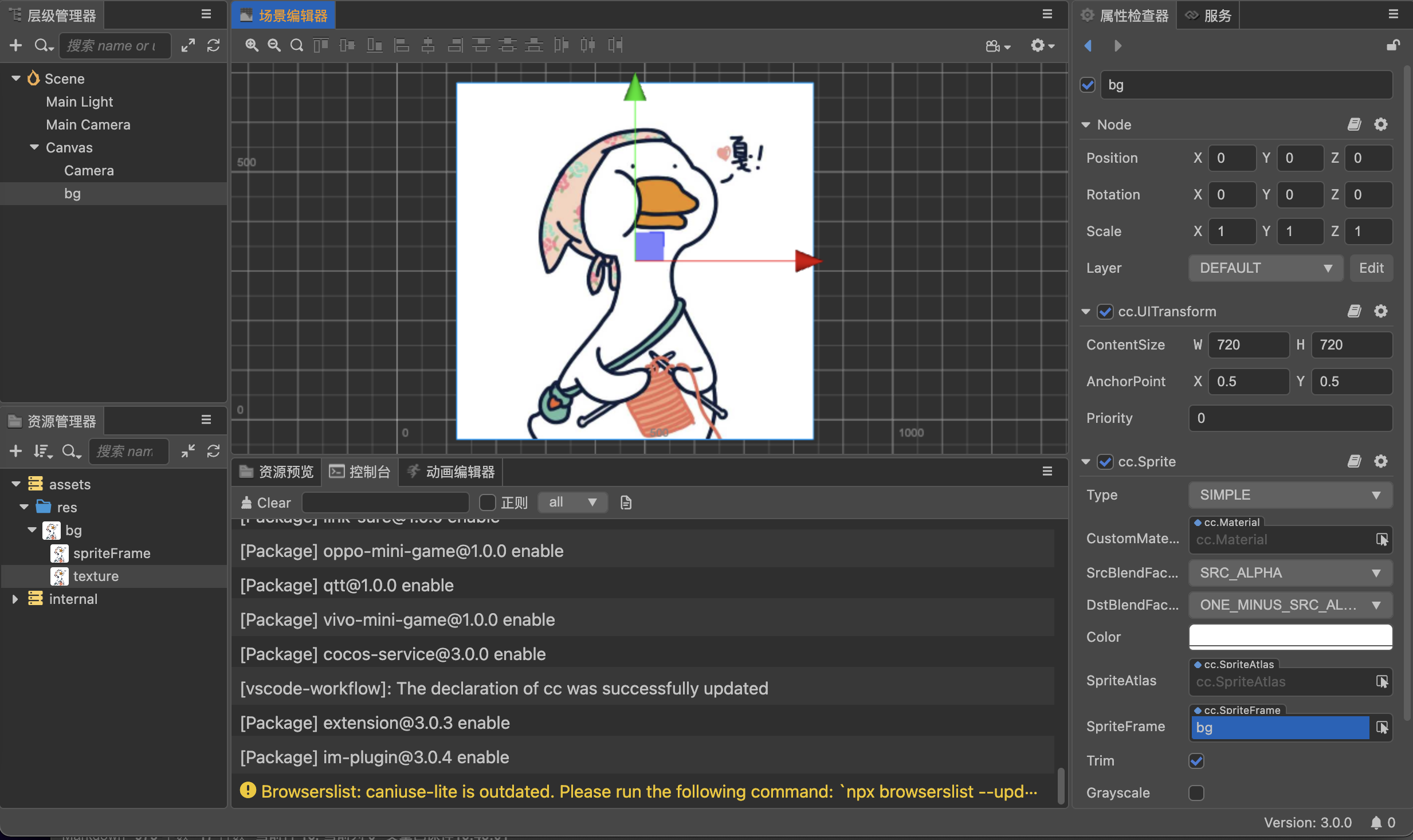Click notification bell in status bar
Image resolution: width=1413 pixels, height=840 pixels.
[x=1376, y=823]
